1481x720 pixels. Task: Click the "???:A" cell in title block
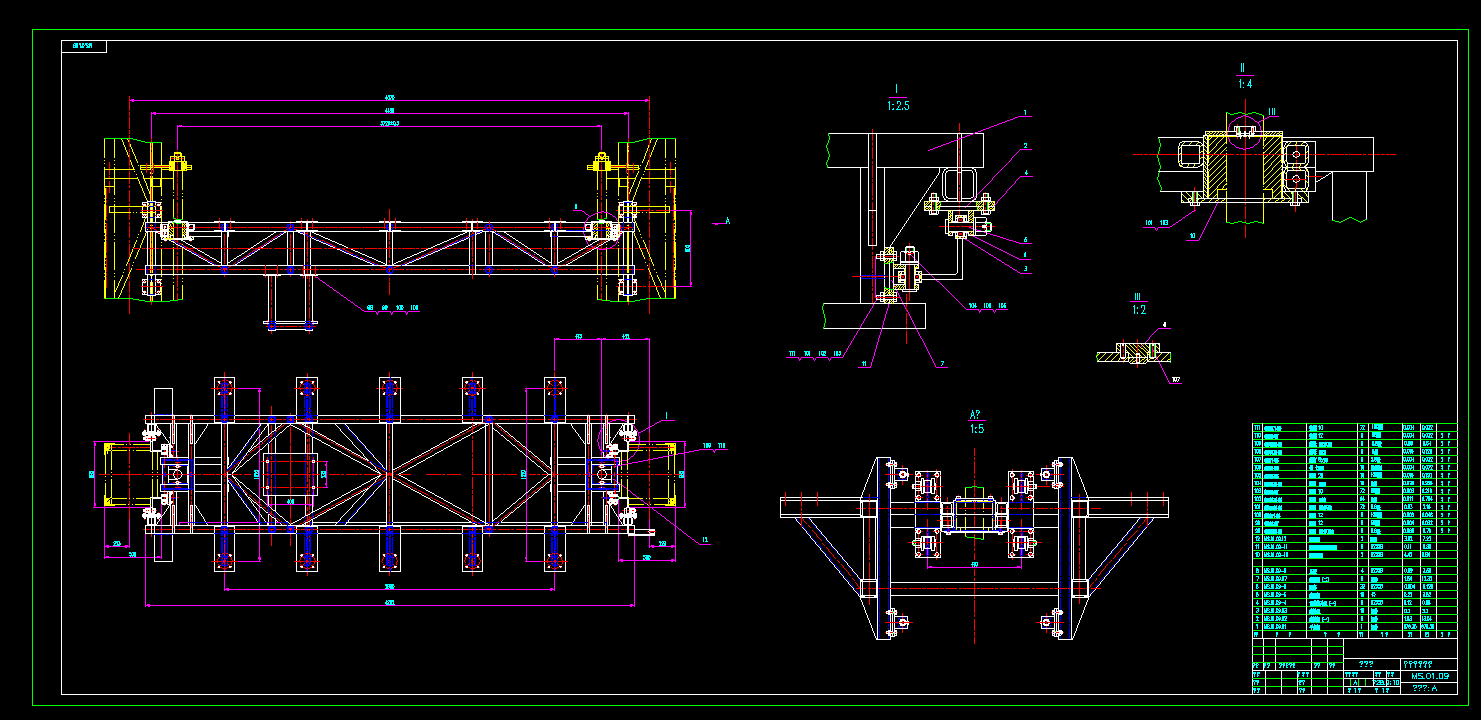(x=1429, y=688)
